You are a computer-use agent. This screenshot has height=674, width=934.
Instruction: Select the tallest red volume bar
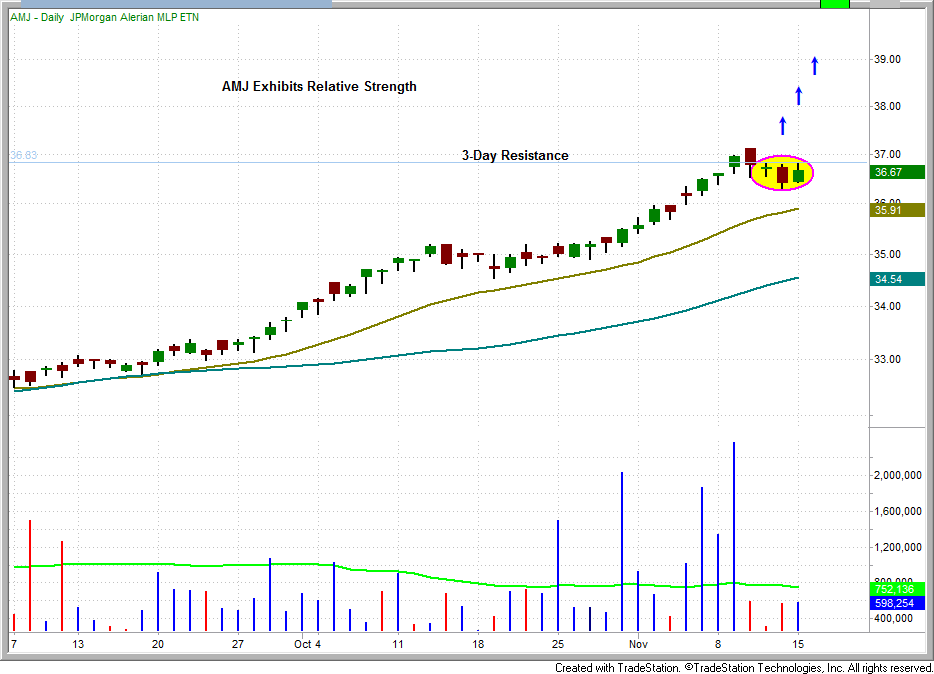30,575
